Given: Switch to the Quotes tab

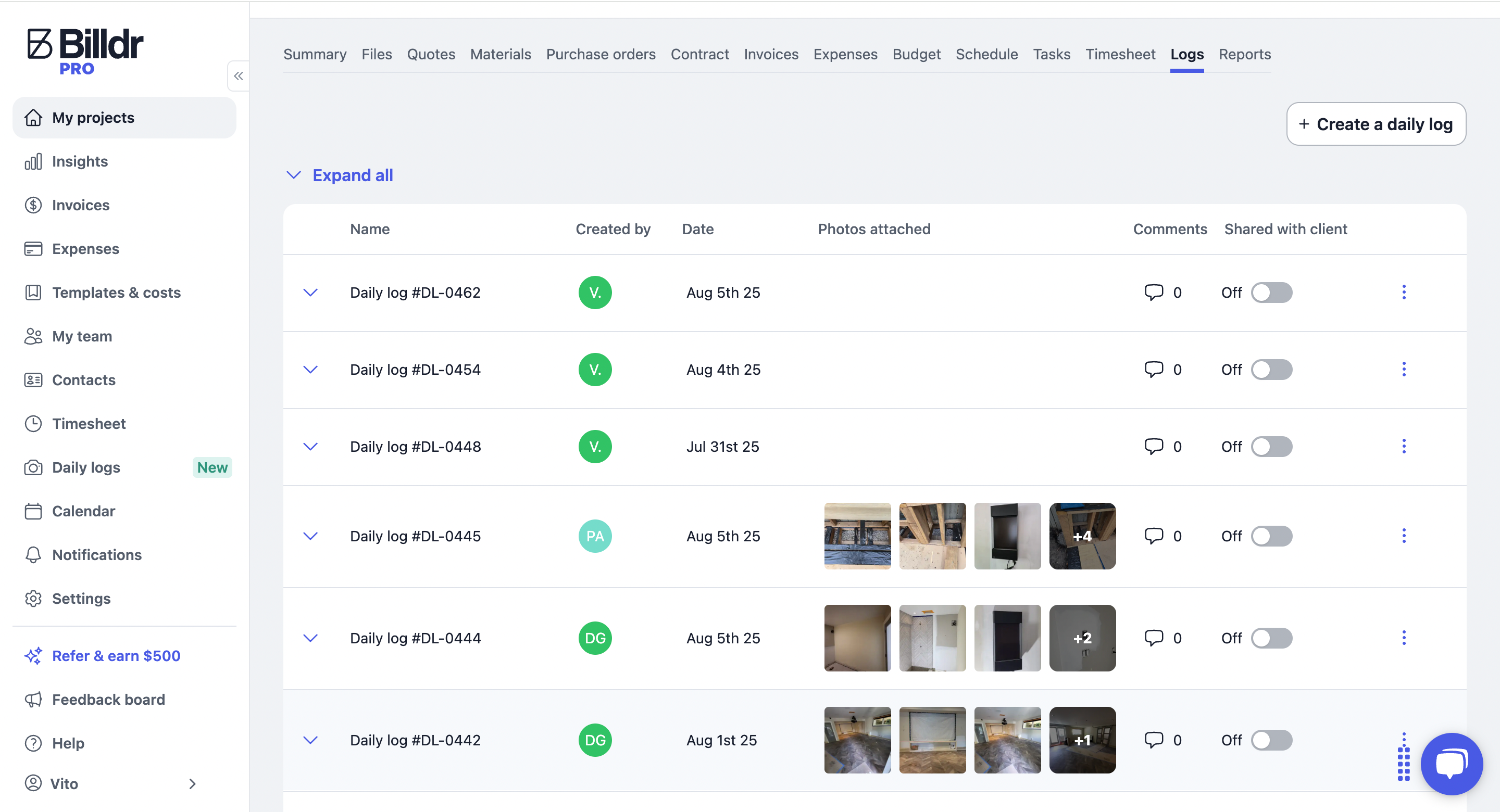Looking at the screenshot, I should (x=431, y=54).
